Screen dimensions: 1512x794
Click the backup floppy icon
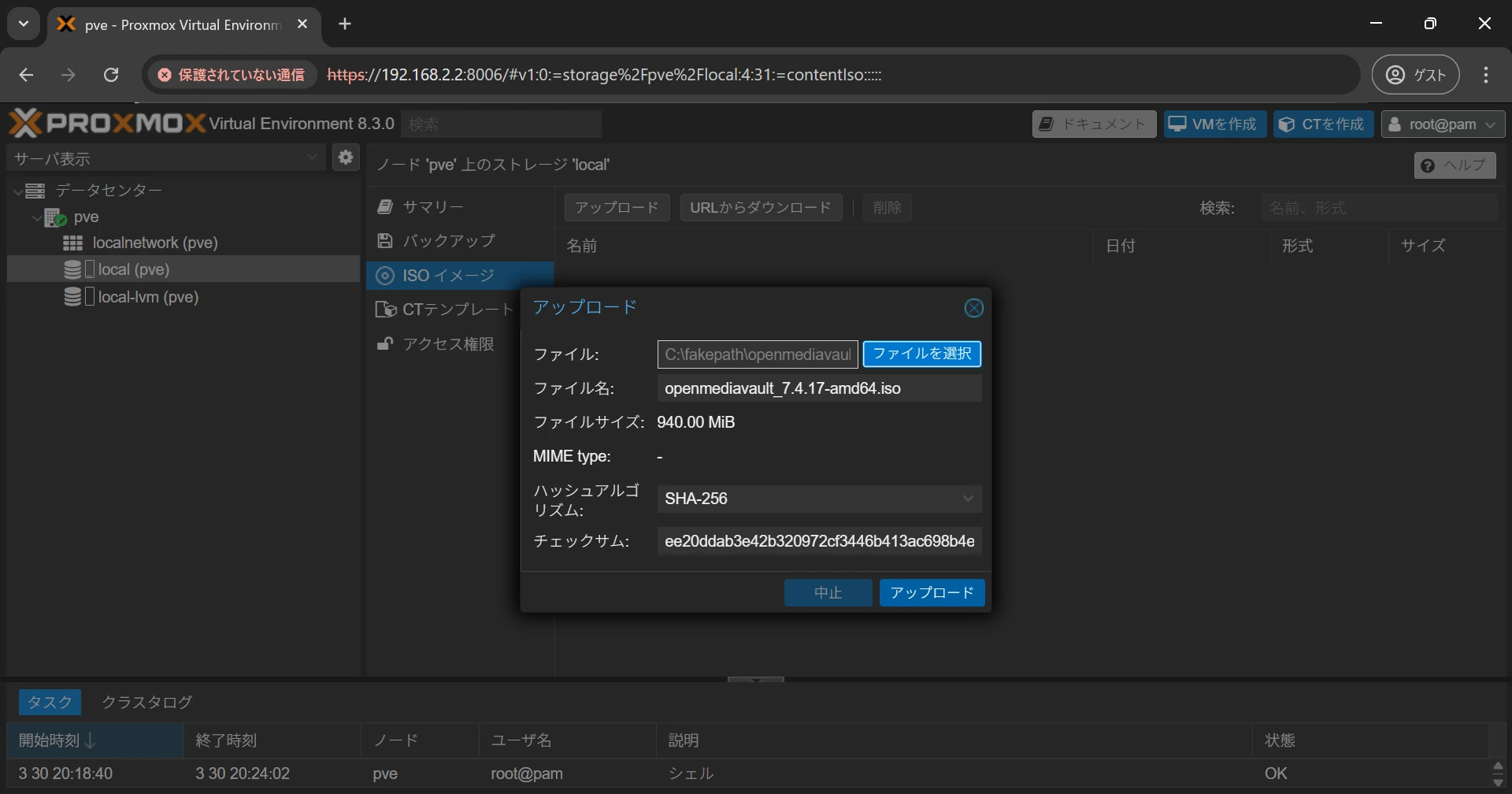coord(385,241)
